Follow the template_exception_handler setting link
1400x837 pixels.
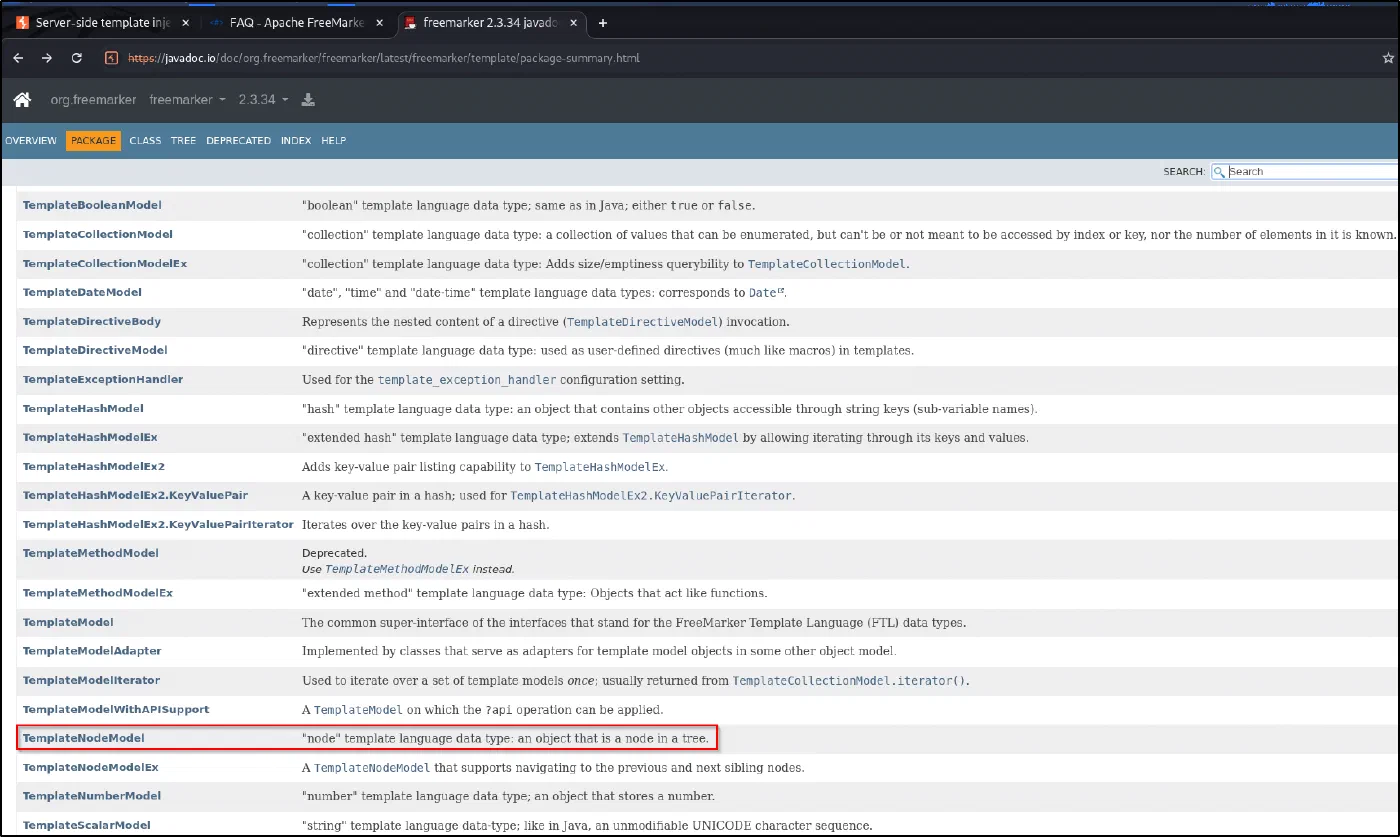[467, 380]
